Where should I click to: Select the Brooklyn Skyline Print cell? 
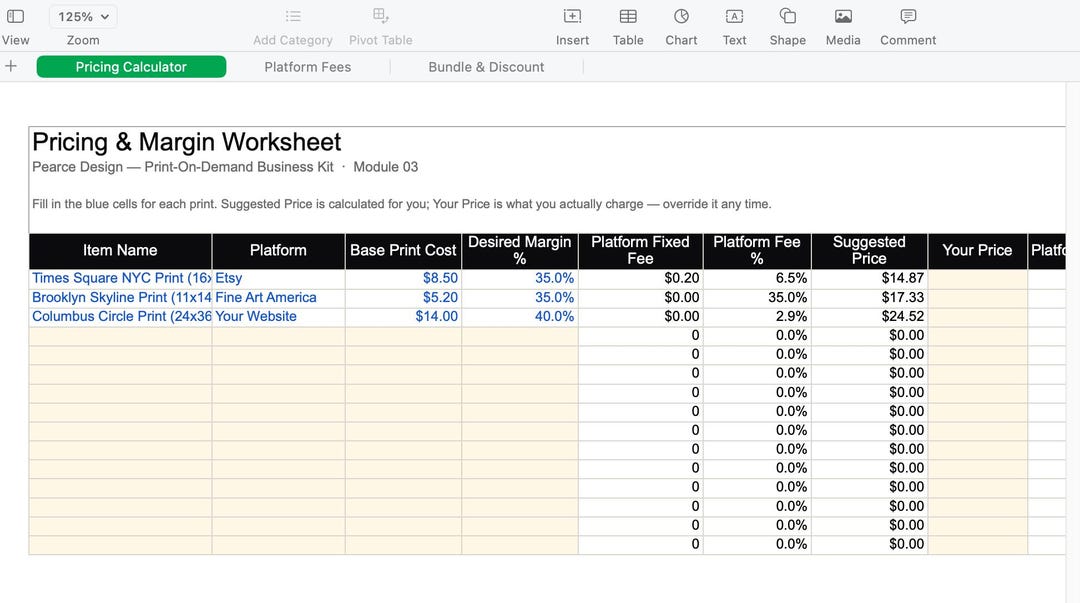click(x=121, y=298)
